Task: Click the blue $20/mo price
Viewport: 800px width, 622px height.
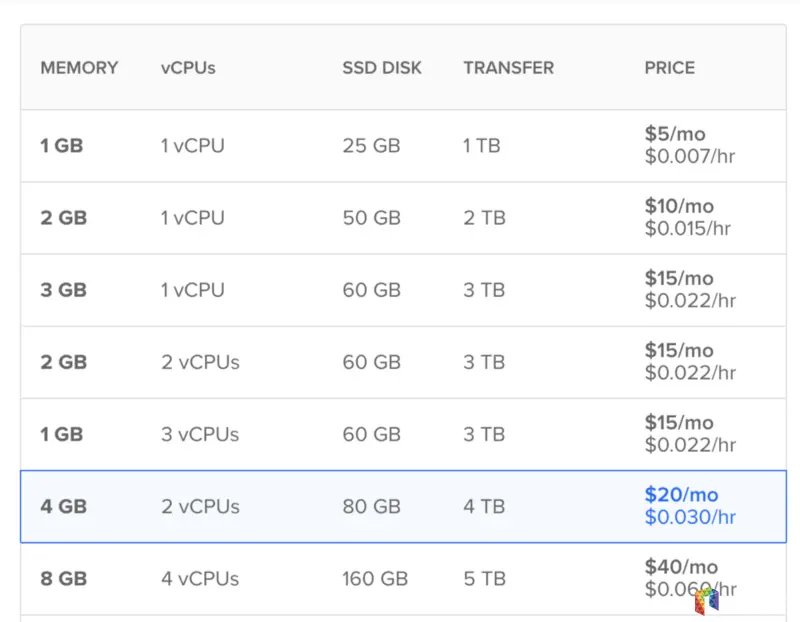Action: (x=681, y=495)
